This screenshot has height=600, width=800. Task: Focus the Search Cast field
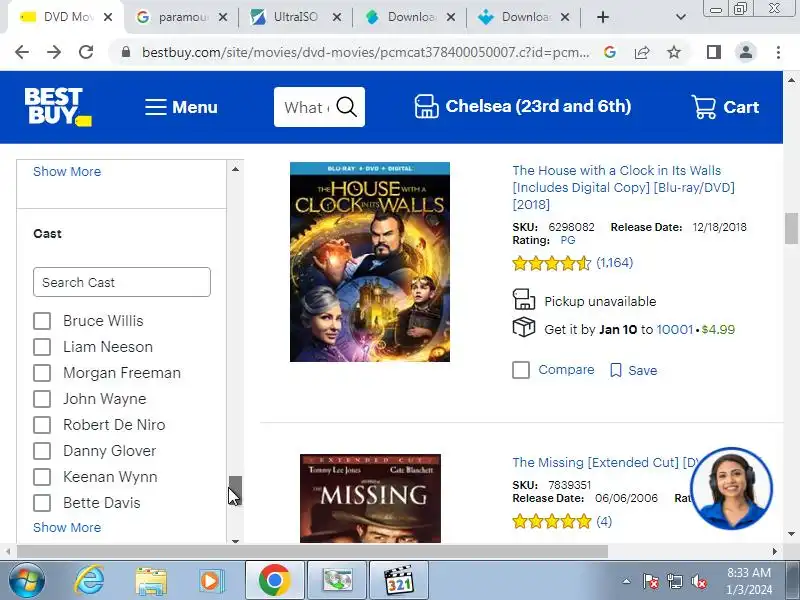click(x=121, y=282)
